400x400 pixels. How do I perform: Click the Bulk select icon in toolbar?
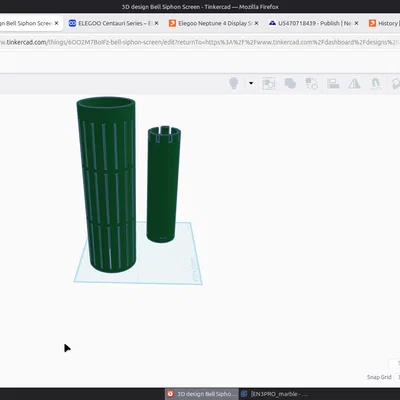point(268,83)
